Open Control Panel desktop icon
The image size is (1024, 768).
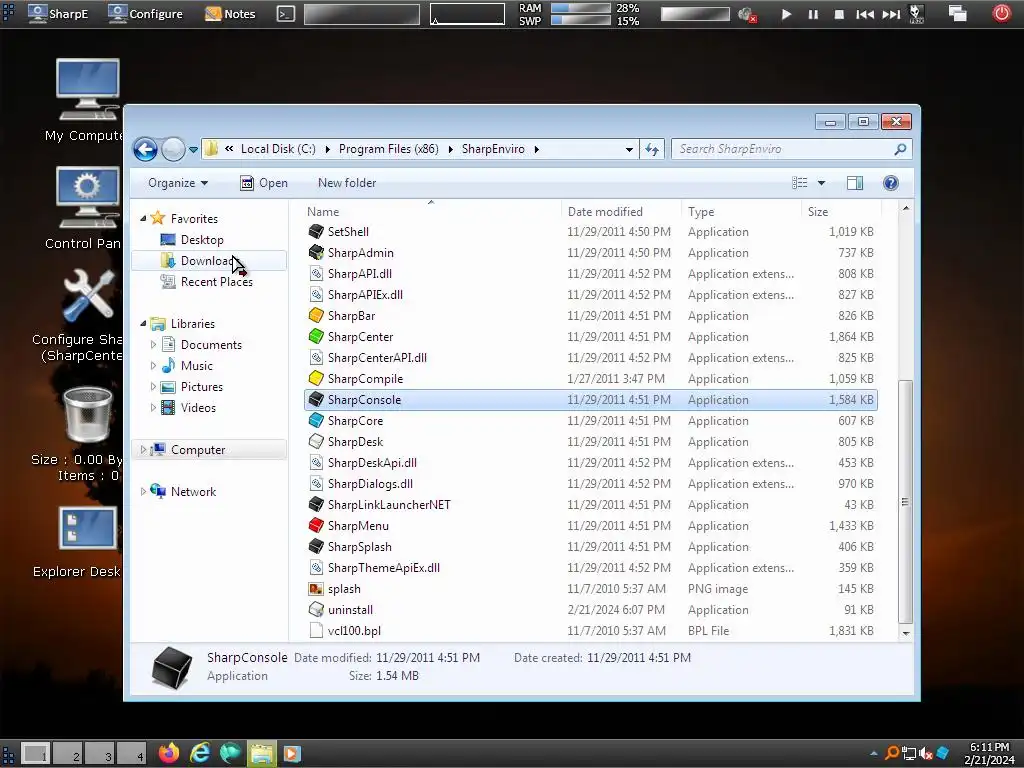[x=88, y=198]
